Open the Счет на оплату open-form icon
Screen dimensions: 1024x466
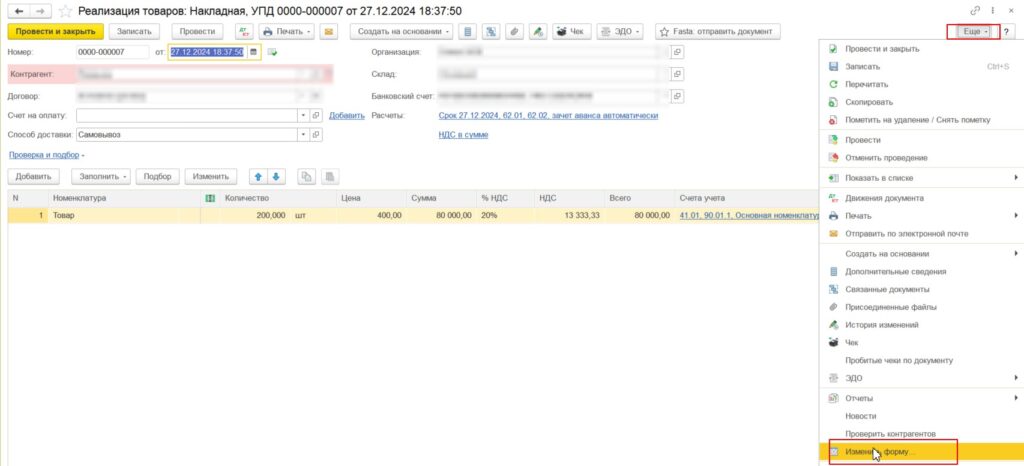pos(316,116)
